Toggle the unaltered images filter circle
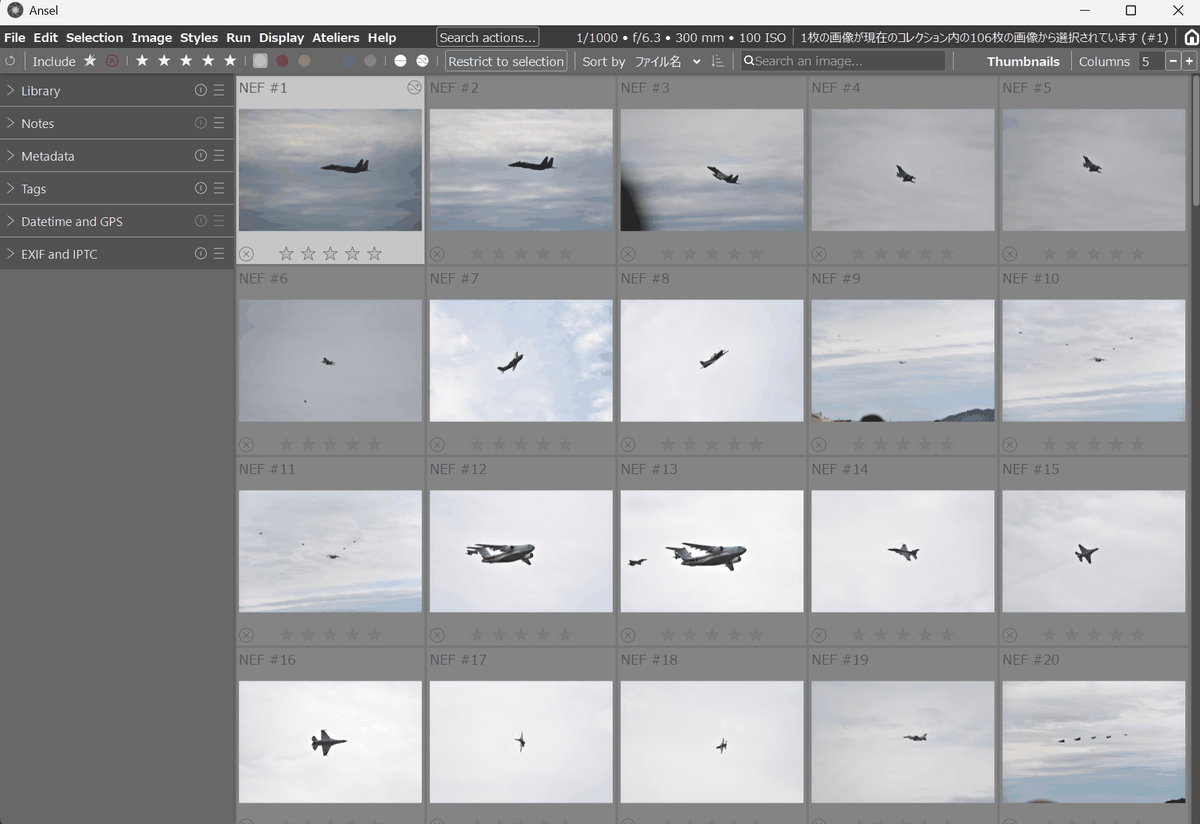Image resolution: width=1200 pixels, height=824 pixels. pyautogui.click(x=400, y=61)
